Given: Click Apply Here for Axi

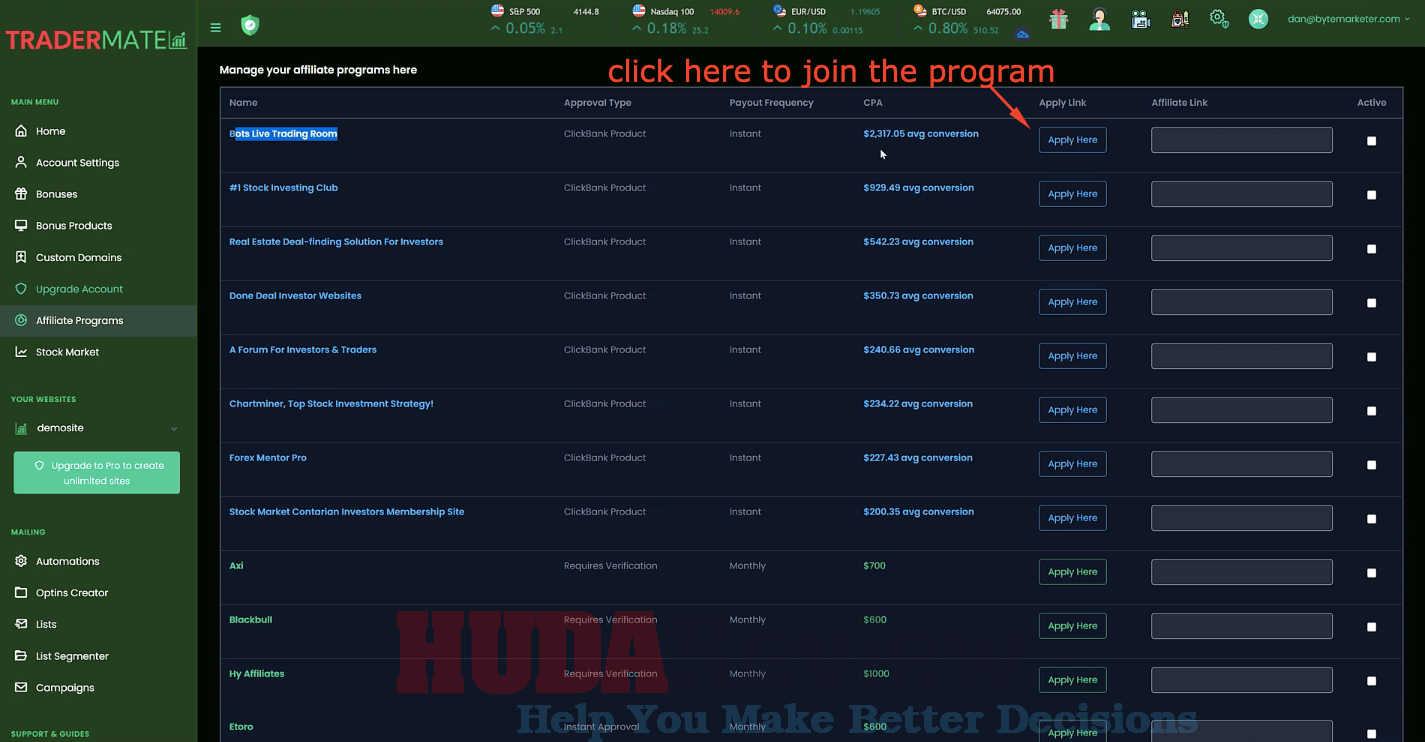Looking at the screenshot, I should click(x=1072, y=572).
